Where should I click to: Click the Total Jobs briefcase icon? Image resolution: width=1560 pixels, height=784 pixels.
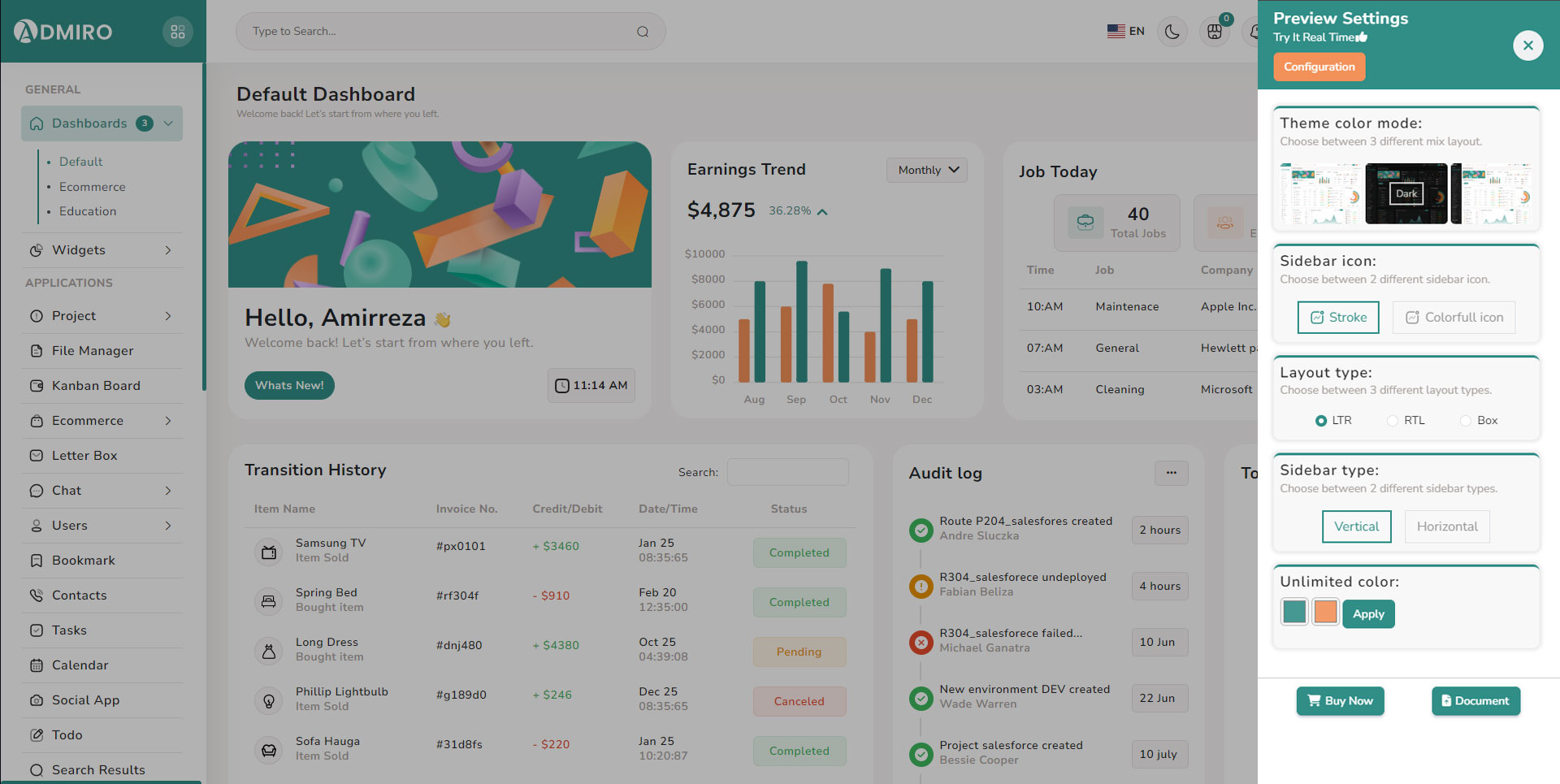click(x=1085, y=223)
